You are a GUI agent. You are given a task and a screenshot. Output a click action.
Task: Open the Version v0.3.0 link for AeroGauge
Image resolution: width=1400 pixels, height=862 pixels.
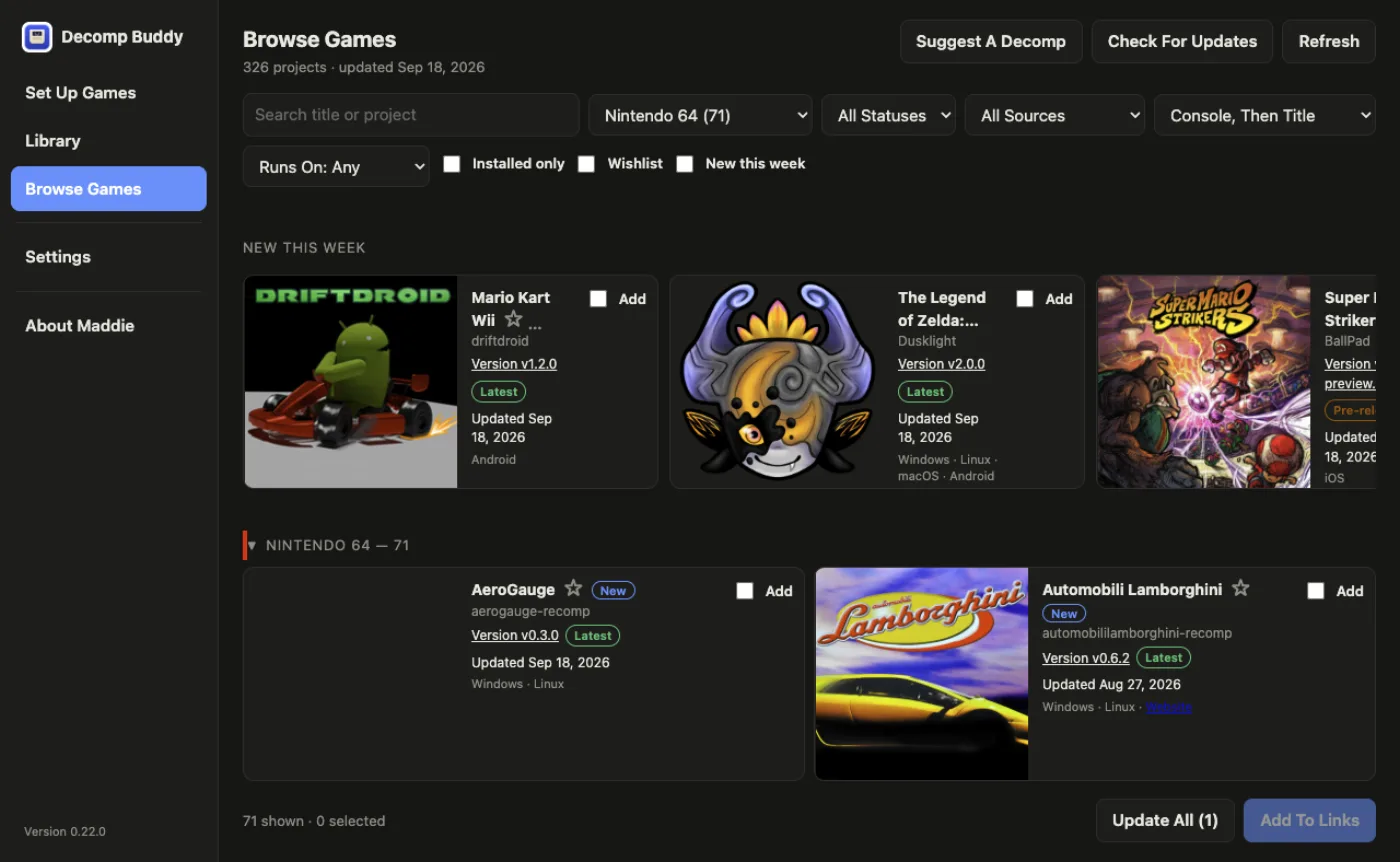point(515,636)
